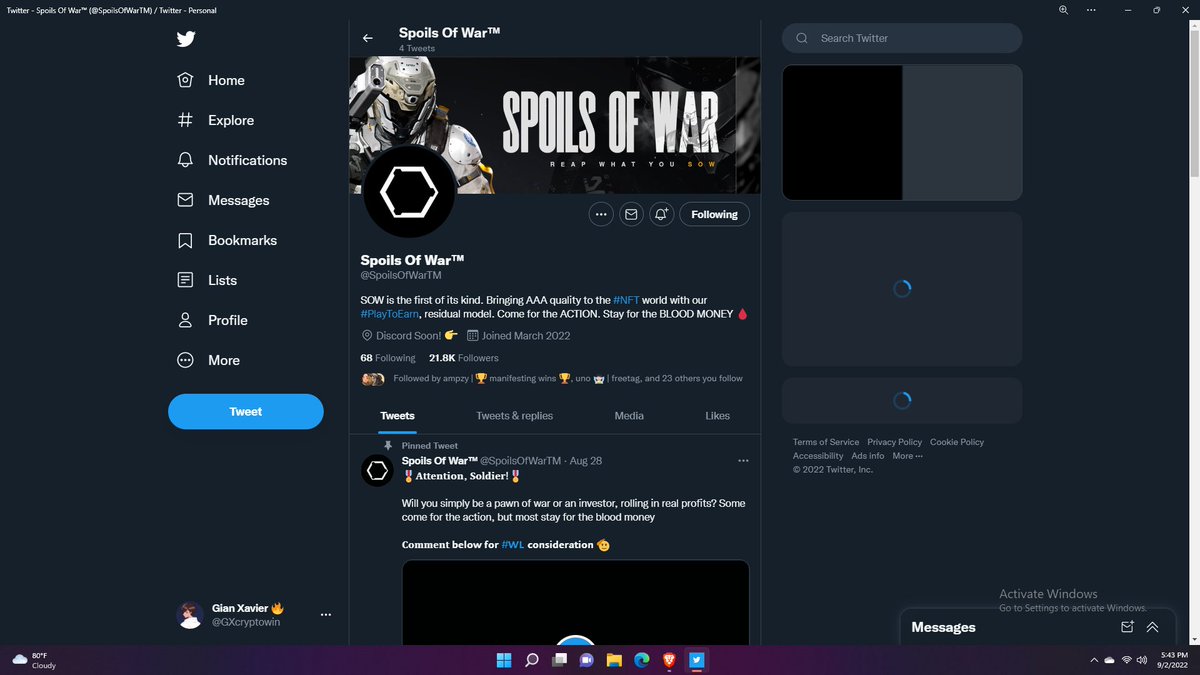Viewport: 1200px width, 675px height.
Task: Open Brave browser on taskbar
Action: 669,660
